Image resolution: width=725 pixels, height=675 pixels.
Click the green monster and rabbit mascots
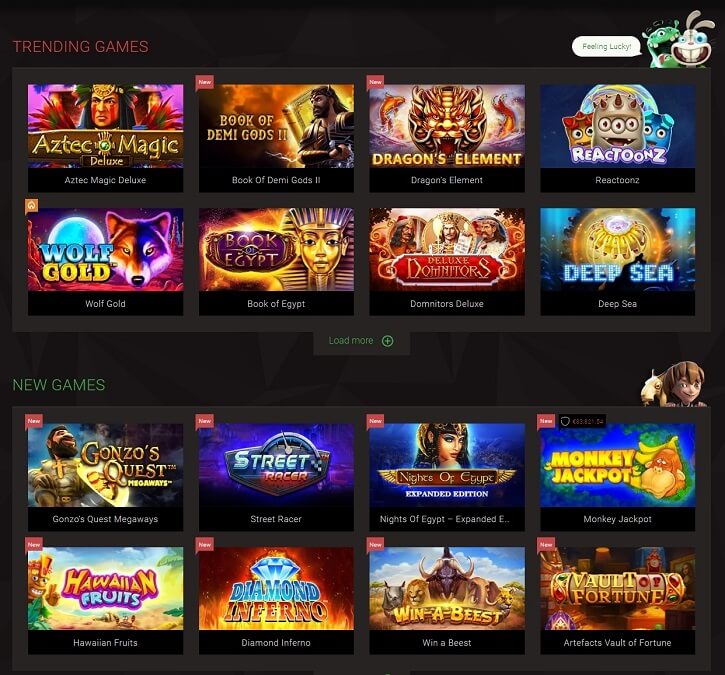tap(678, 41)
